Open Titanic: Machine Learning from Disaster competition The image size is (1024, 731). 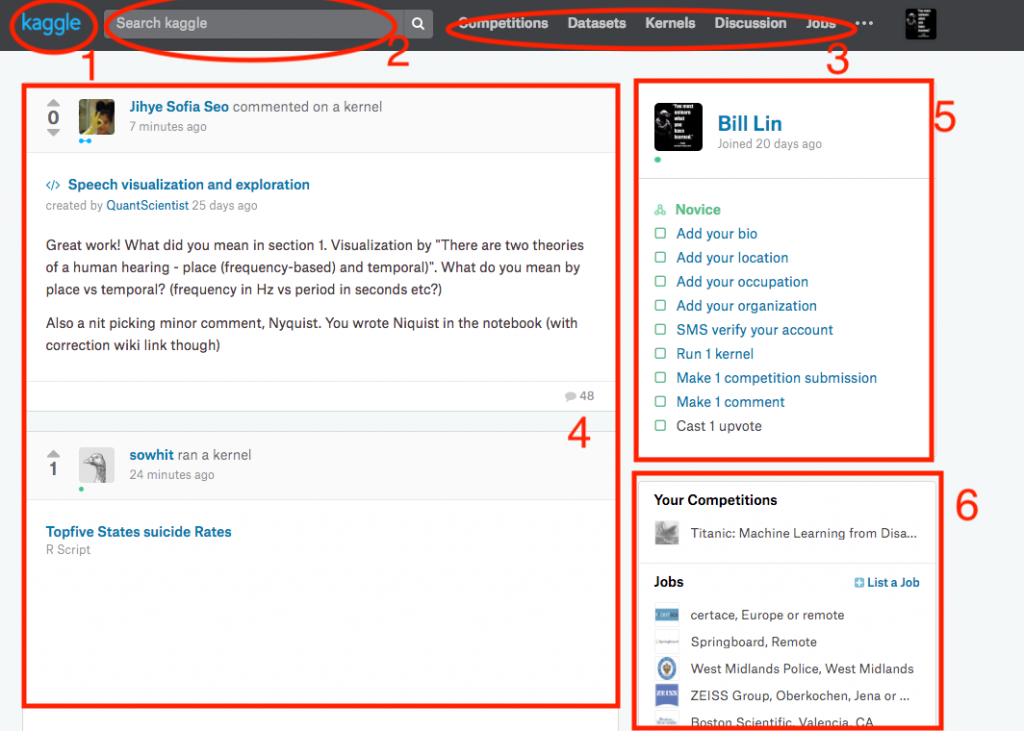(803, 534)
